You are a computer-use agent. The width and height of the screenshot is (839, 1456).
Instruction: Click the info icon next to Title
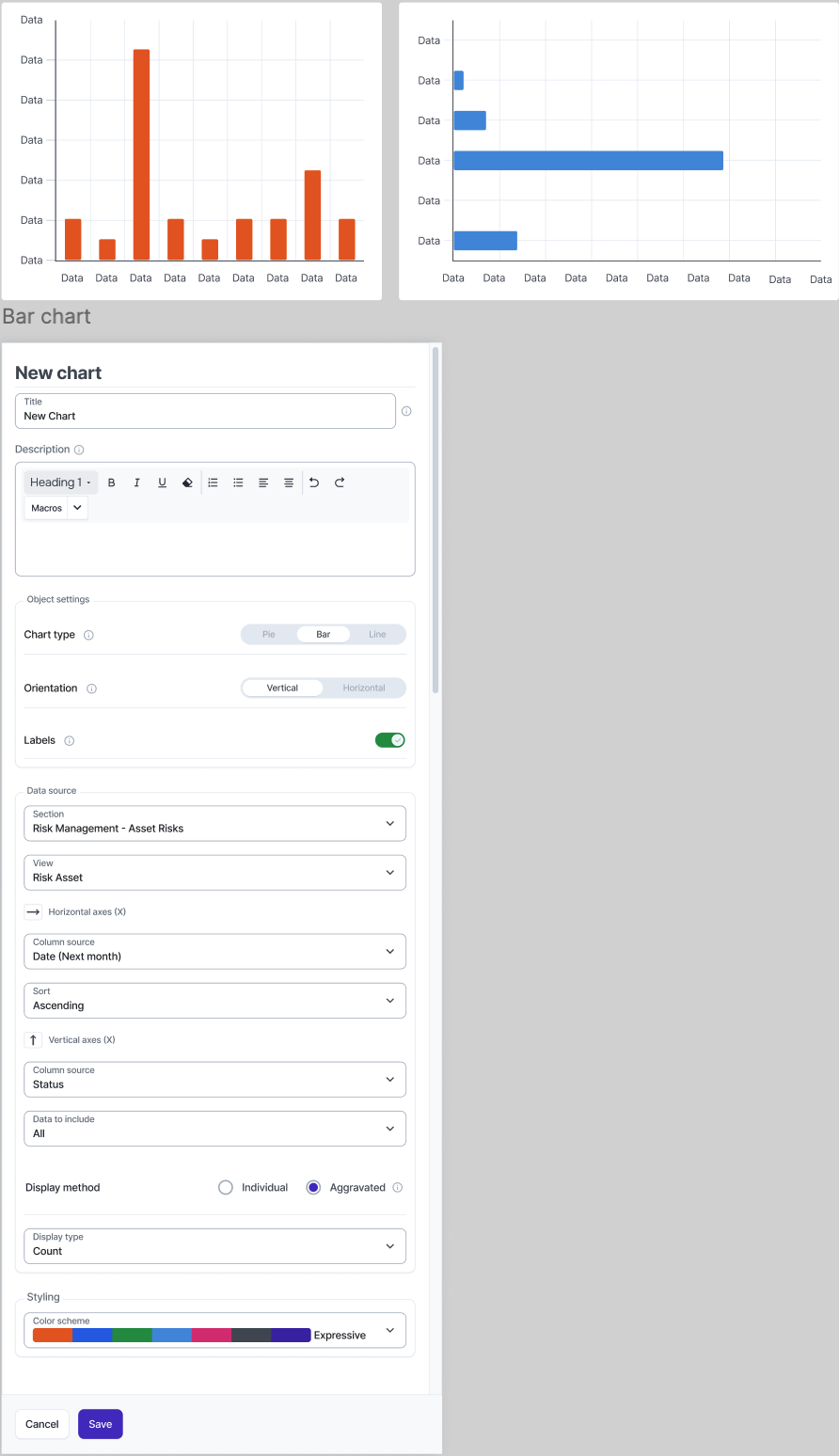406,411
